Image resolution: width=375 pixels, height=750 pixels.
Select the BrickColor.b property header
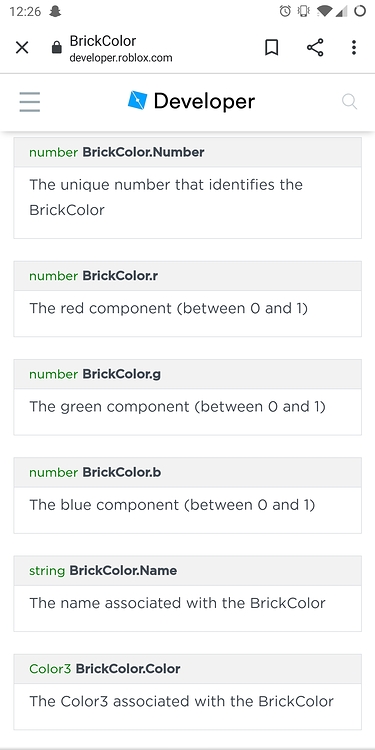tap(188, 473)
